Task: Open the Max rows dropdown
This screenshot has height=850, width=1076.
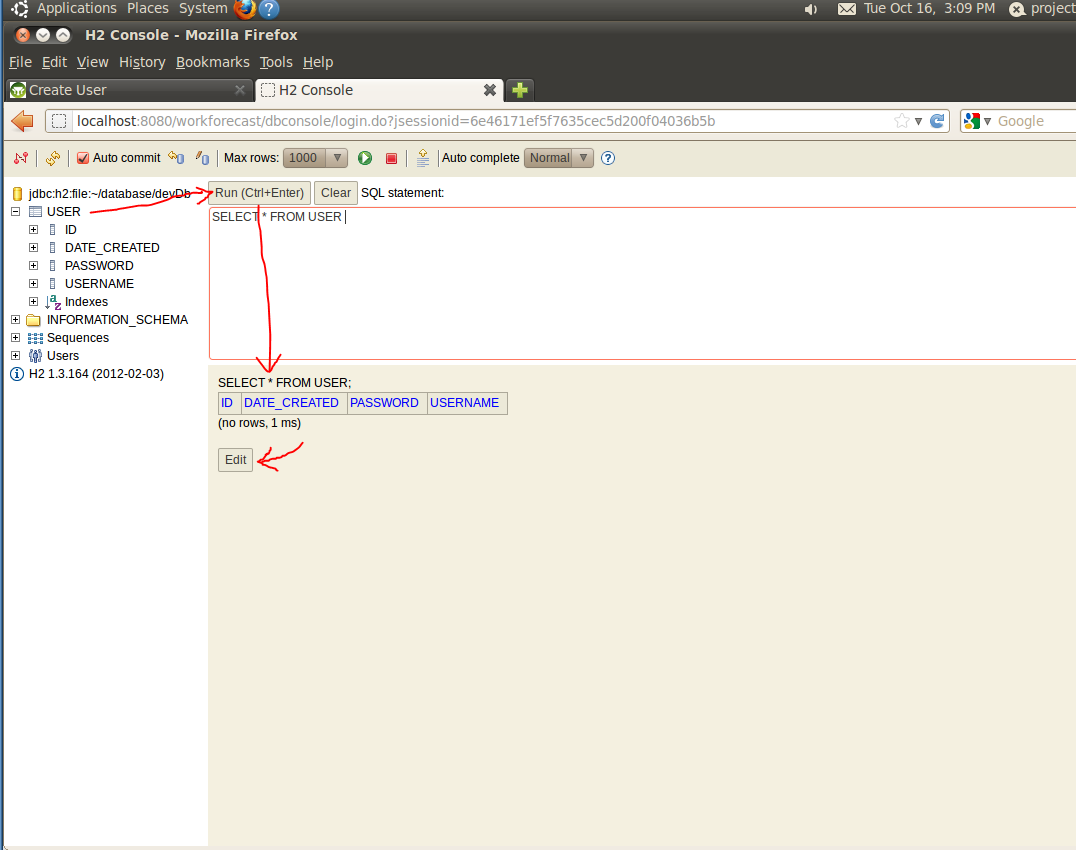Action: tap(316, 158)
